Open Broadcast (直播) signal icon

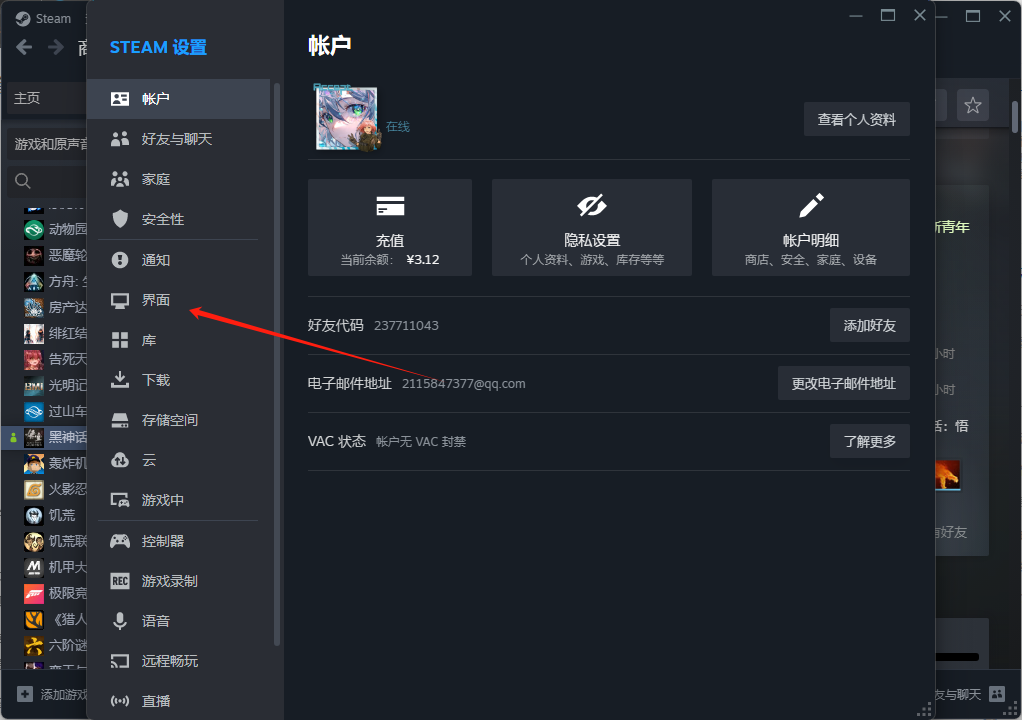tap(120, 701)
